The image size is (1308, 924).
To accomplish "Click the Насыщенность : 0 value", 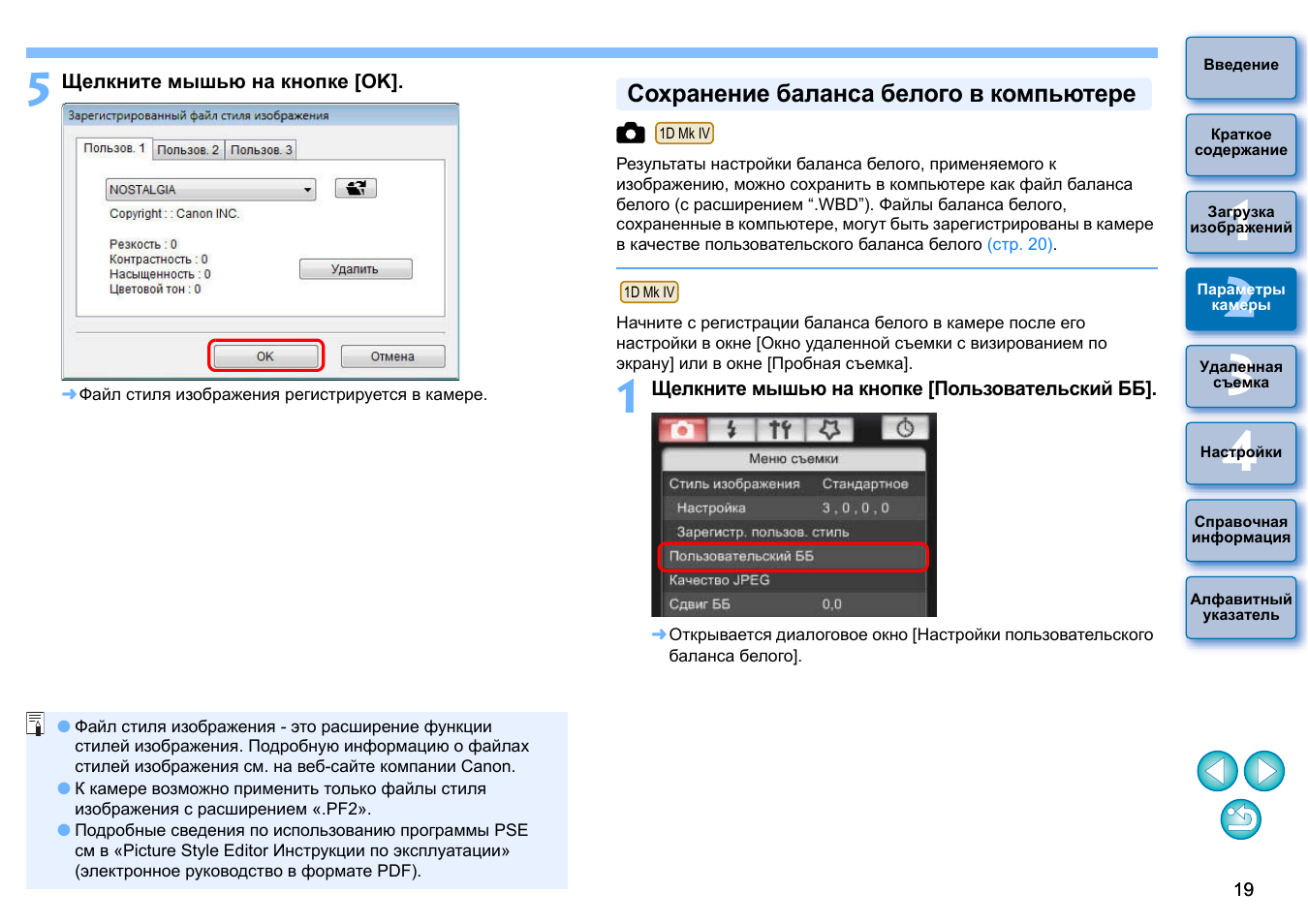I will [160, 274].
